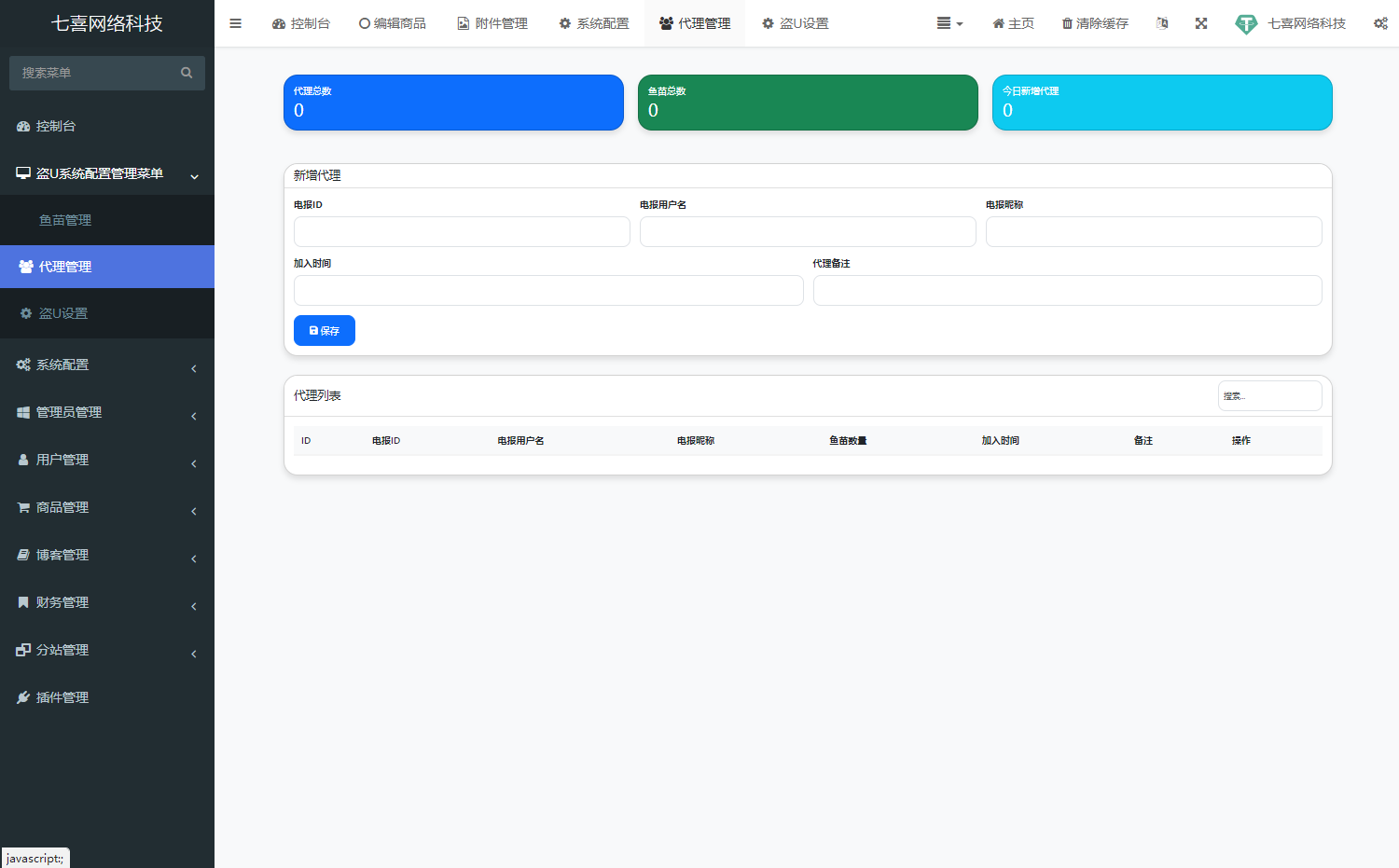
Task: Click the 搜索 box in 代理列表 panel
Action: [x=1269, y=395]
